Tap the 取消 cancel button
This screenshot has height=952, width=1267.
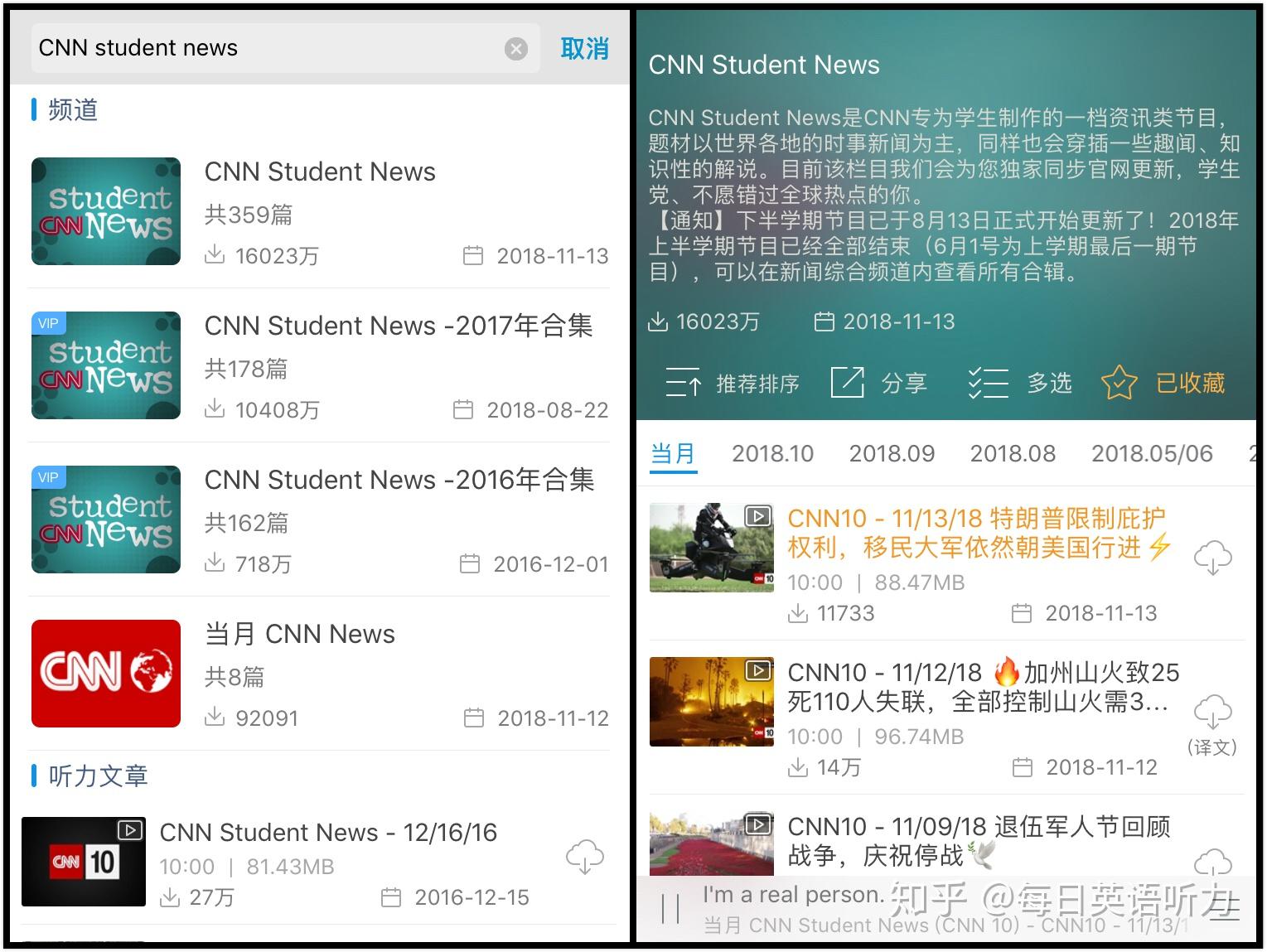coord(584,49)
